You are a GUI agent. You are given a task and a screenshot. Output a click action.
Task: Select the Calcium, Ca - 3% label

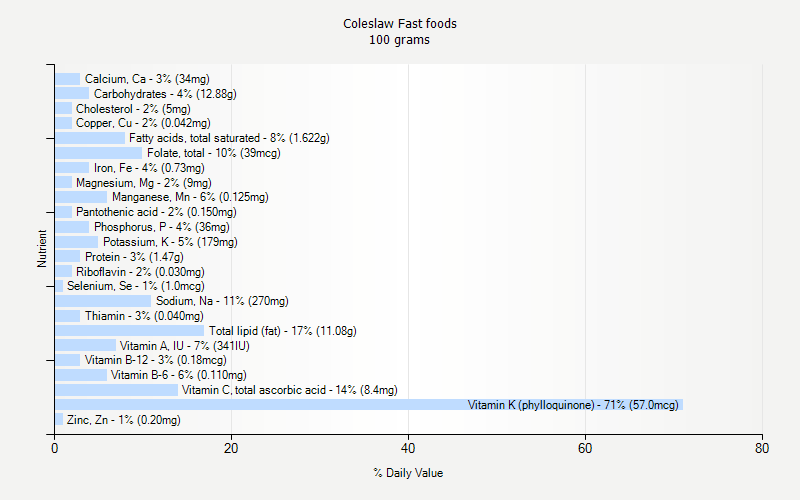(x=147, y=79)
